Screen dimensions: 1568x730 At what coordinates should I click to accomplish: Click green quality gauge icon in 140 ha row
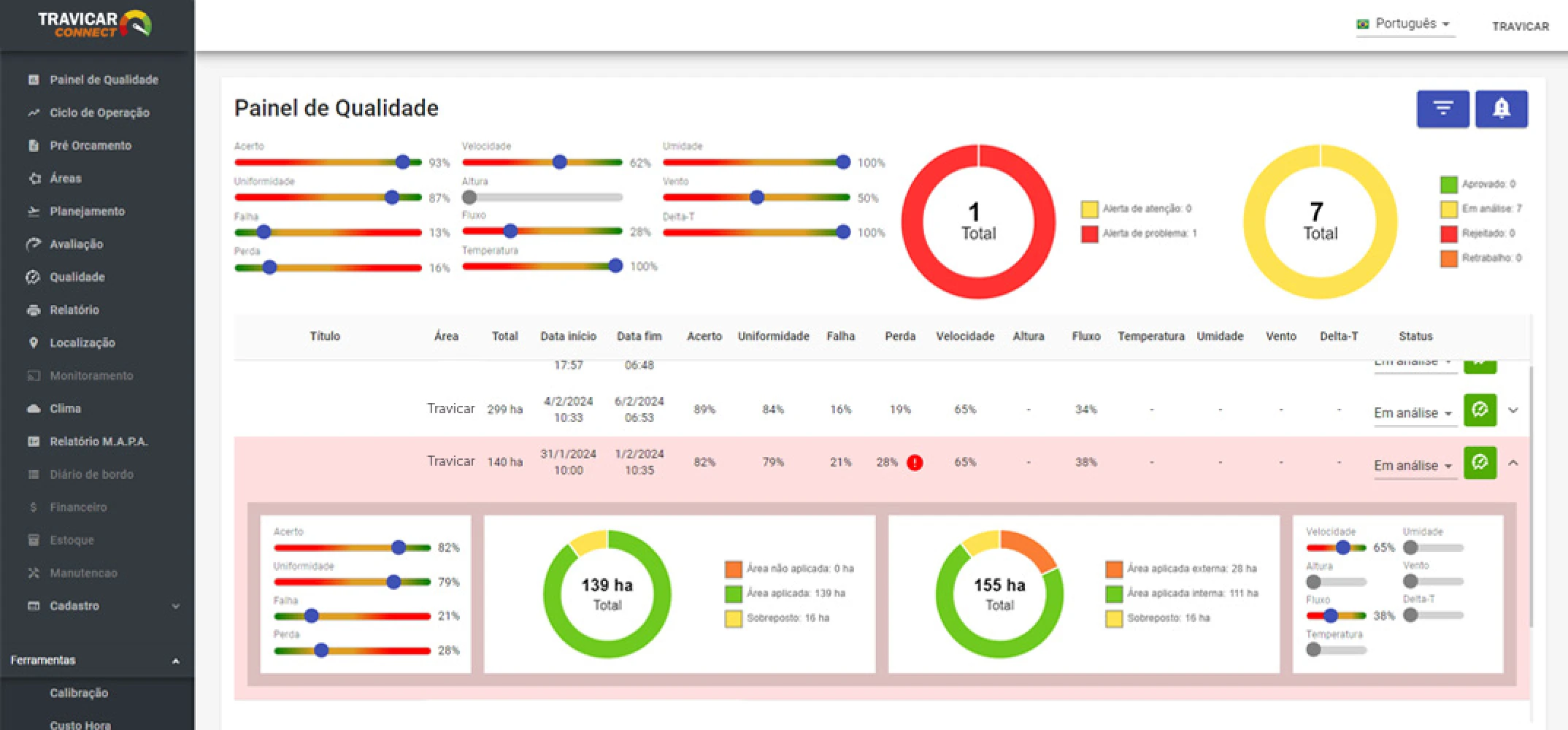click(1480, 462)
